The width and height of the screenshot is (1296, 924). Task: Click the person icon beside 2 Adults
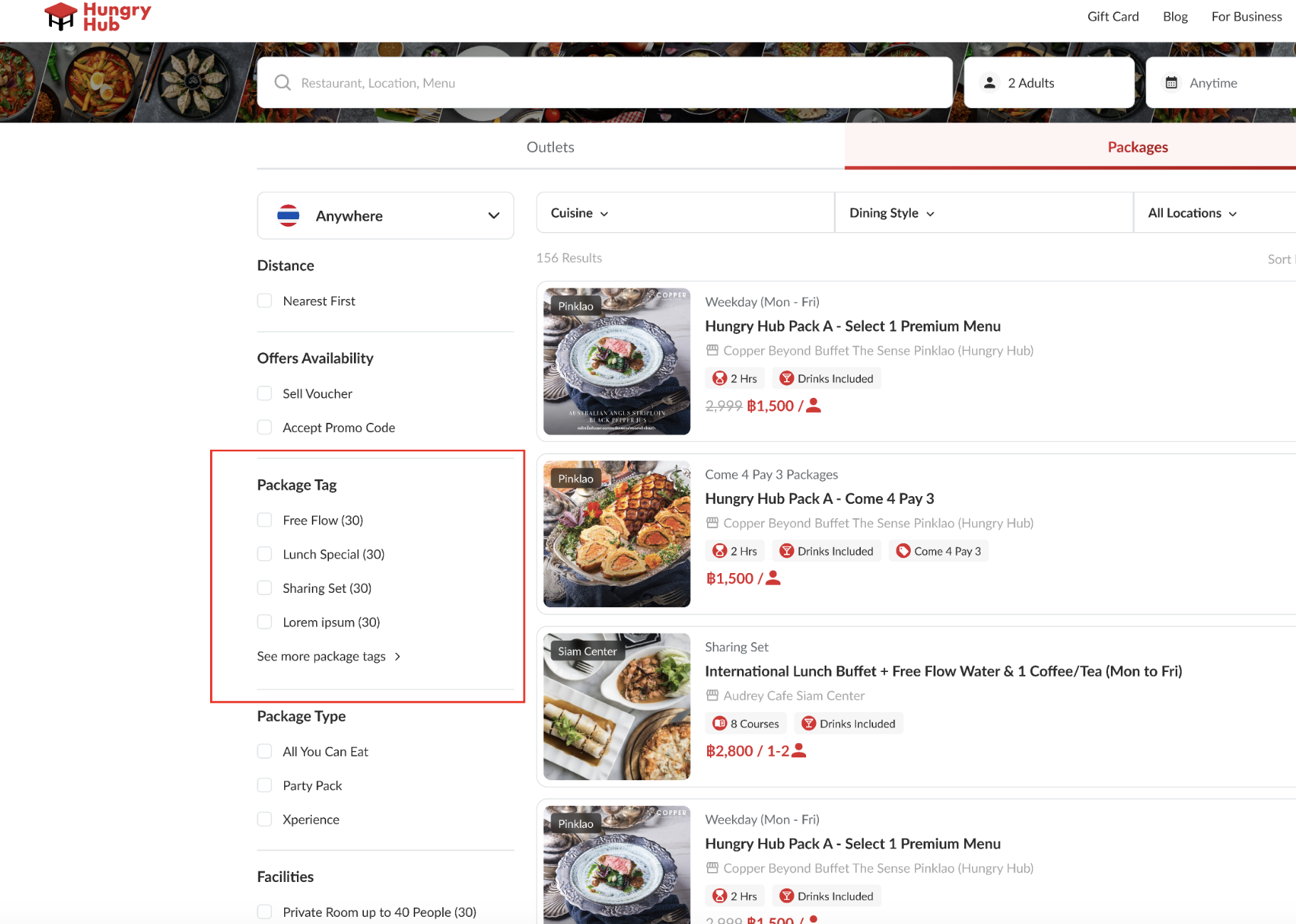pyautogui.click(x=989, y=83)
